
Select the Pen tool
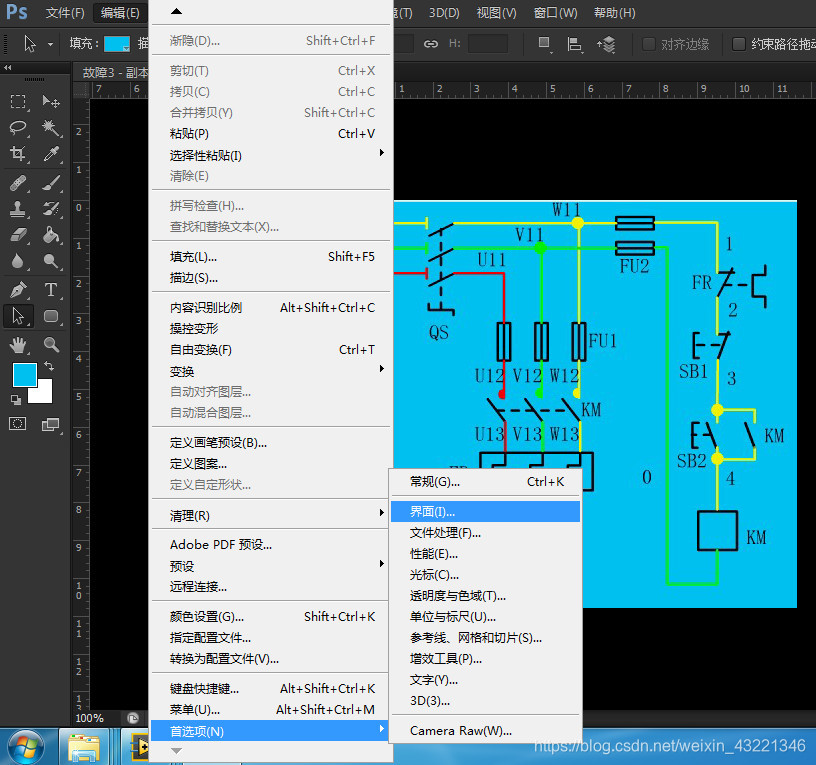point(18,290)
